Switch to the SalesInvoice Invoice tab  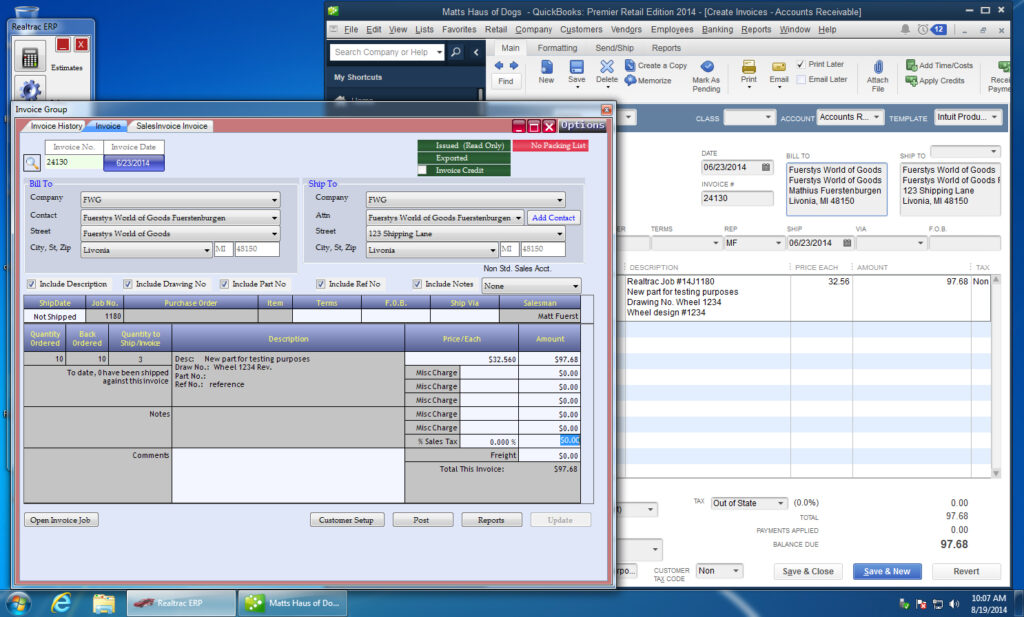click(172, 126)
